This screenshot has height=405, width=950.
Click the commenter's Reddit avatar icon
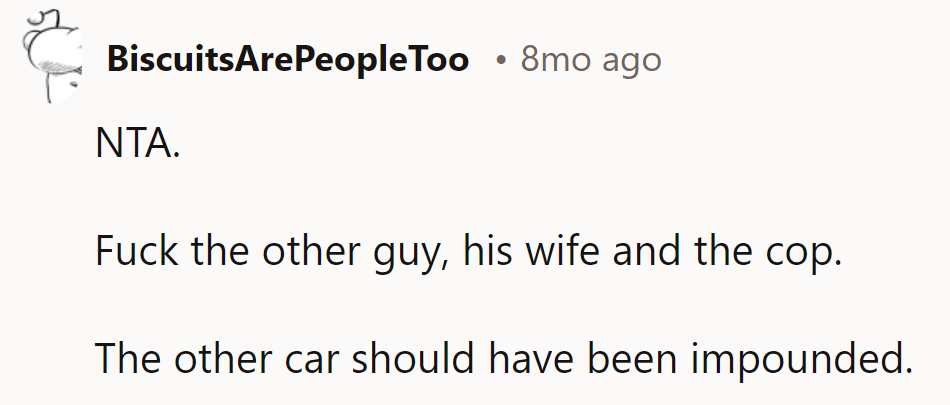point(50,59)
